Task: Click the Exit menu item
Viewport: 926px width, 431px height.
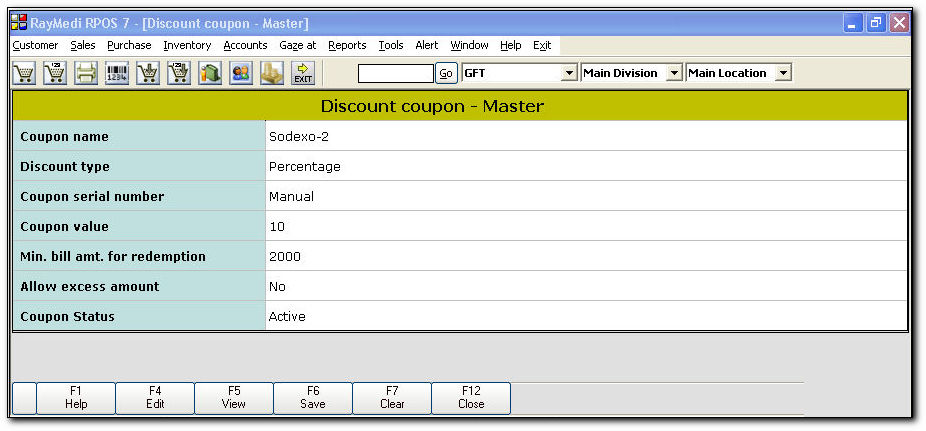Action: point(542,45)
